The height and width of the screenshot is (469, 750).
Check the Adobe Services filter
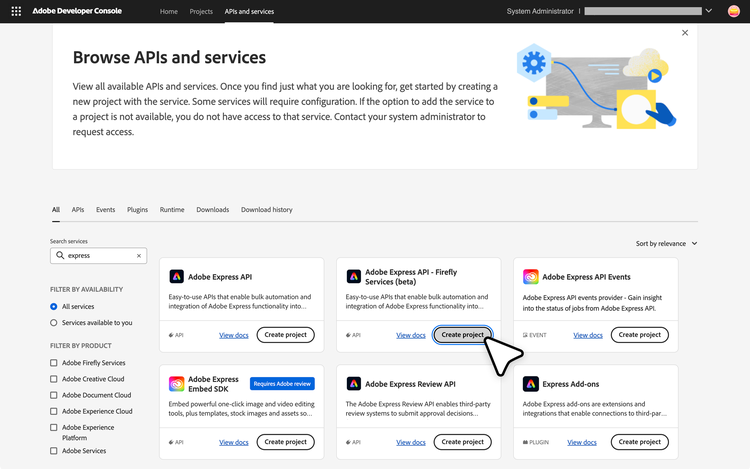coord(54,451)
